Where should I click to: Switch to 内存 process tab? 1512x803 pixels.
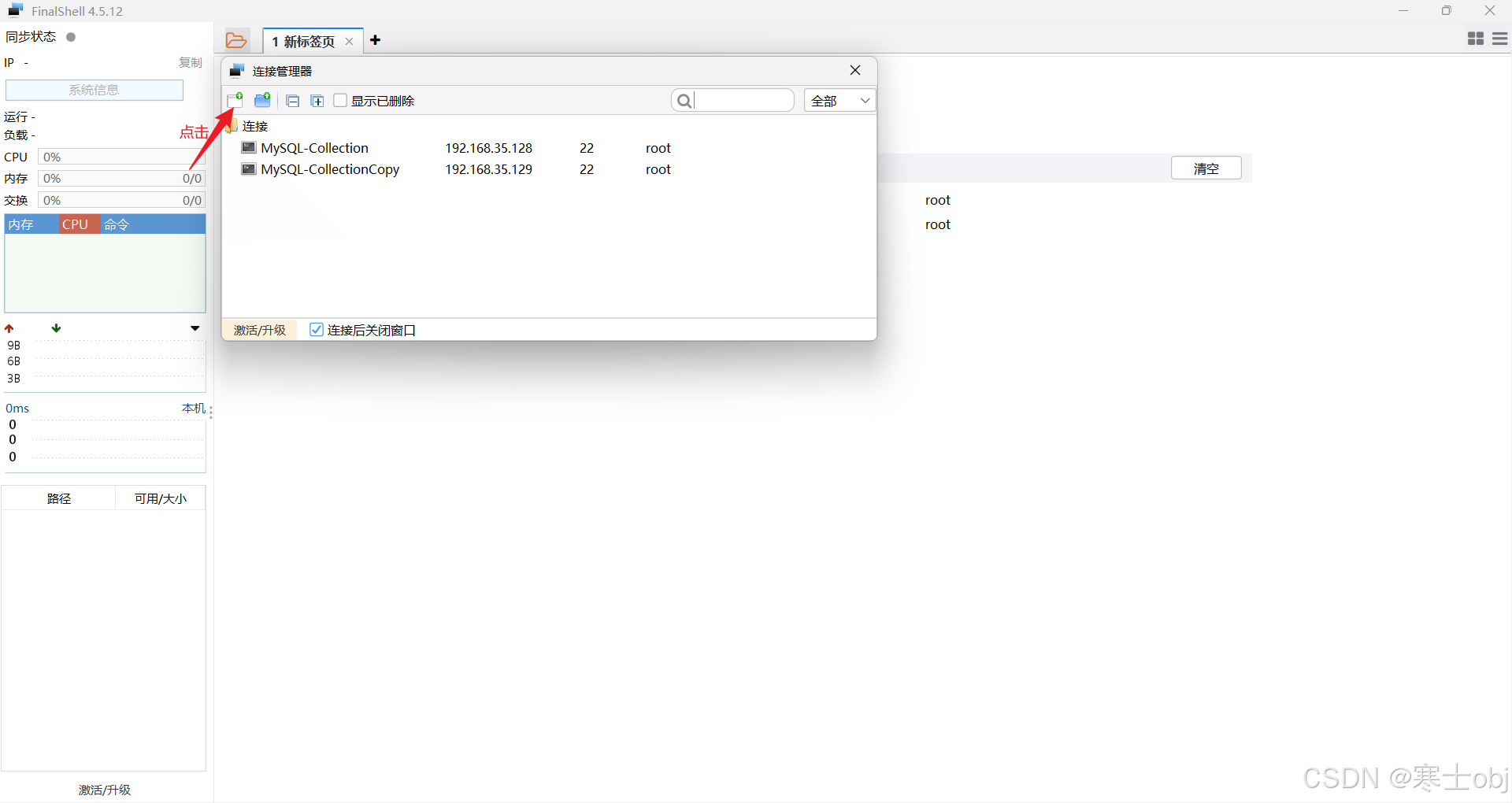(x=31, y=224)
